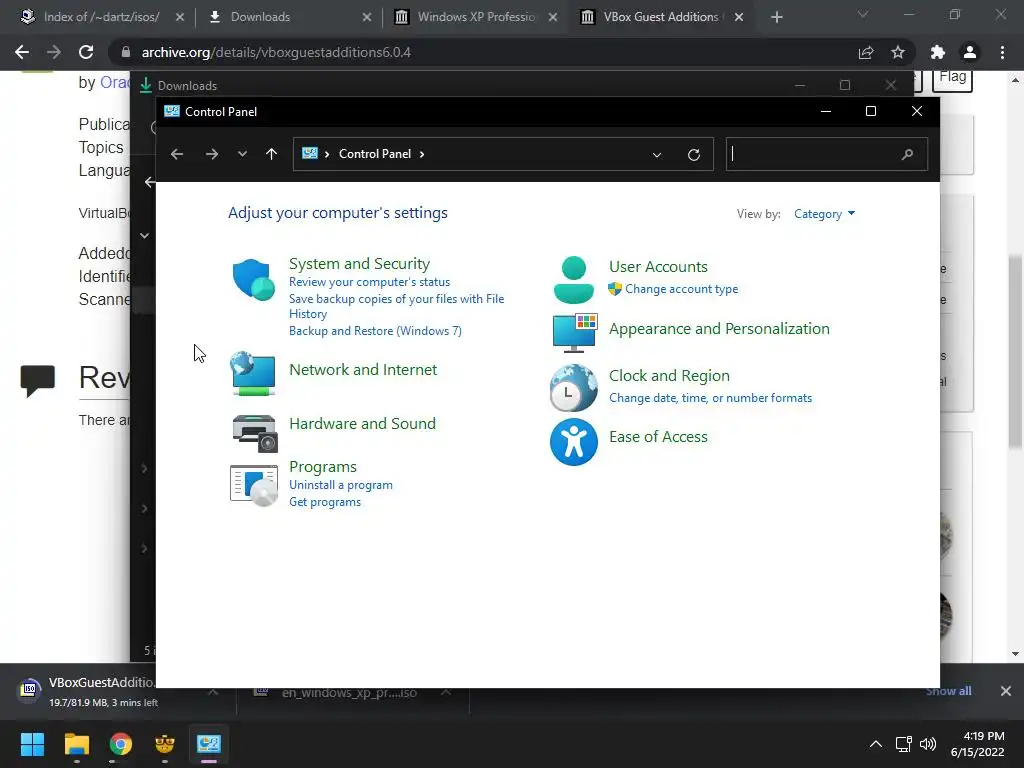Go forward in Control Panel navigation

tap(212, 154)
